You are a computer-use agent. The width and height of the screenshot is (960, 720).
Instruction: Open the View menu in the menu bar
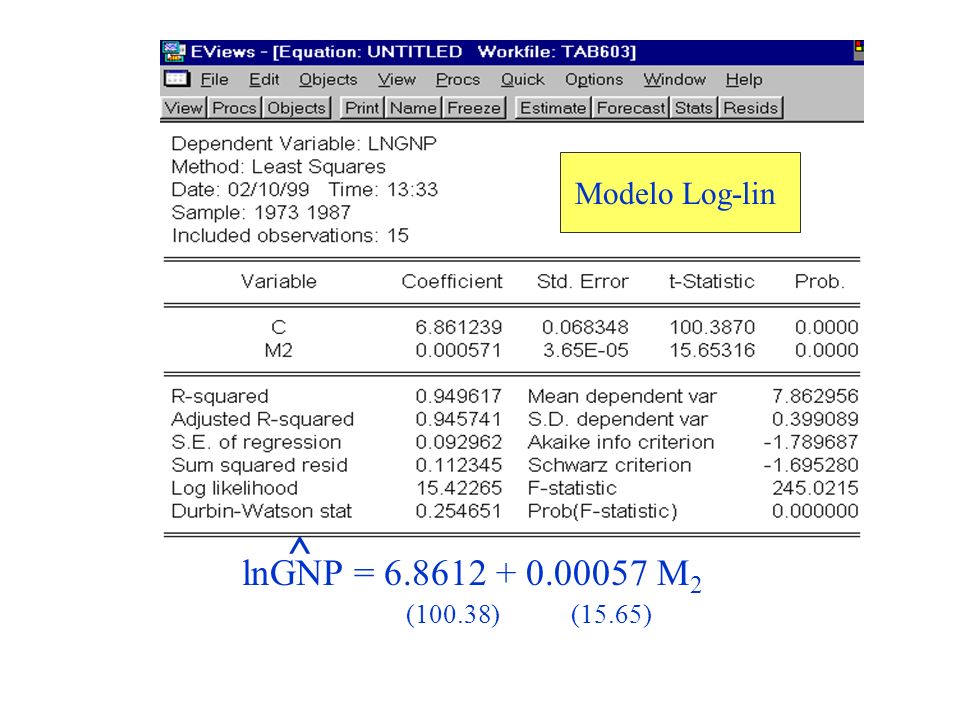pyautogui.click(x=397, y=80)
